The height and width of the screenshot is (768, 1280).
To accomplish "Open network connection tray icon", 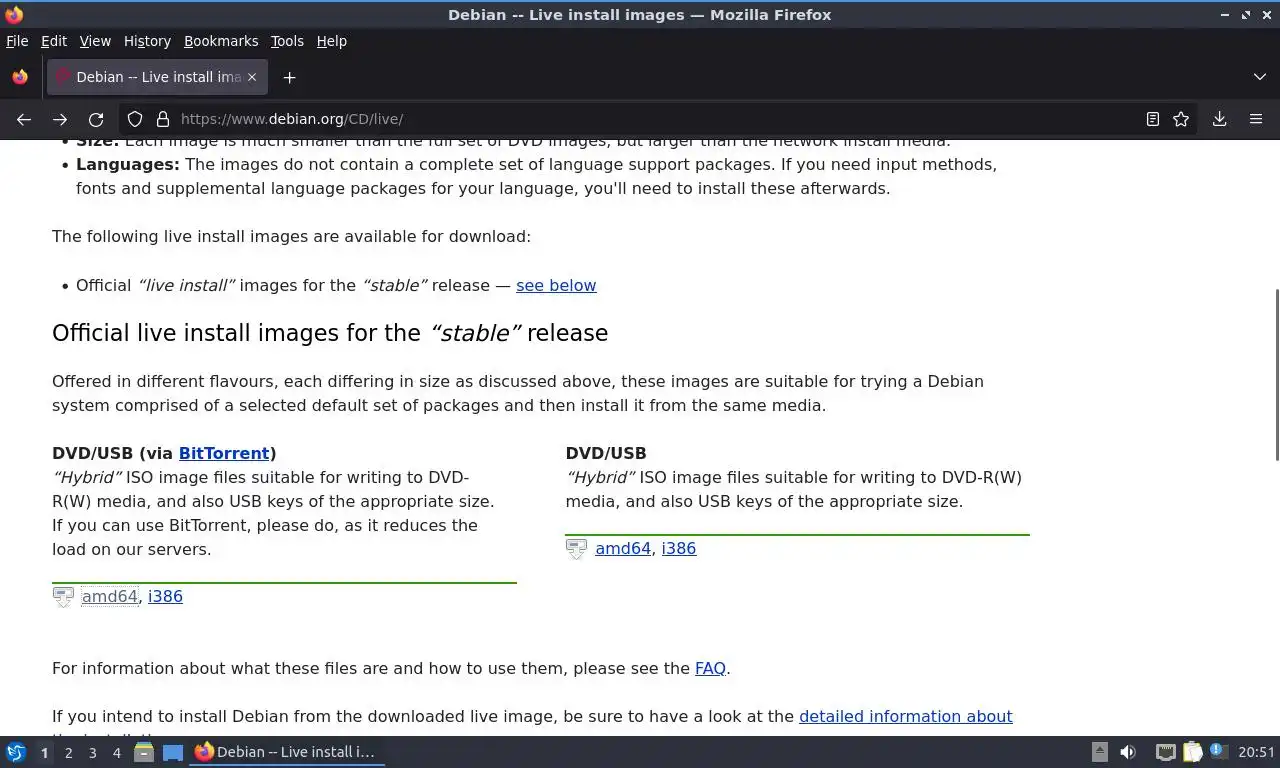I will pyautogui.click(x=1165, y=752).
